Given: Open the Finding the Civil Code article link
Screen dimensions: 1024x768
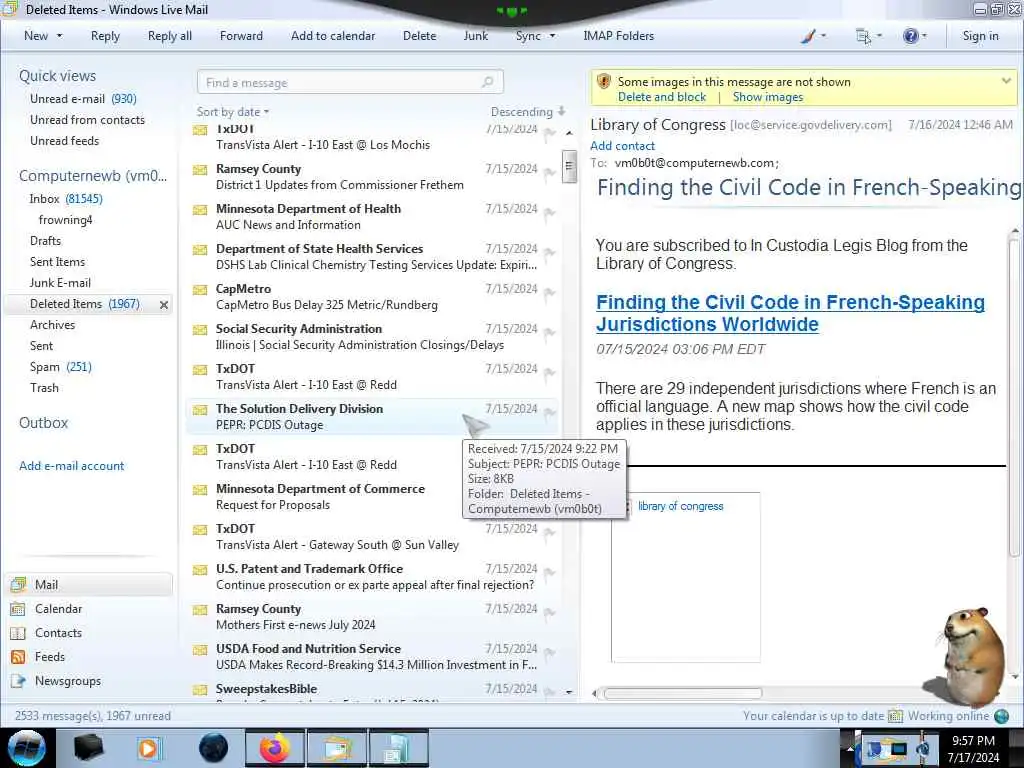Looking at the screenshot, I should click(x=790, y=313).
